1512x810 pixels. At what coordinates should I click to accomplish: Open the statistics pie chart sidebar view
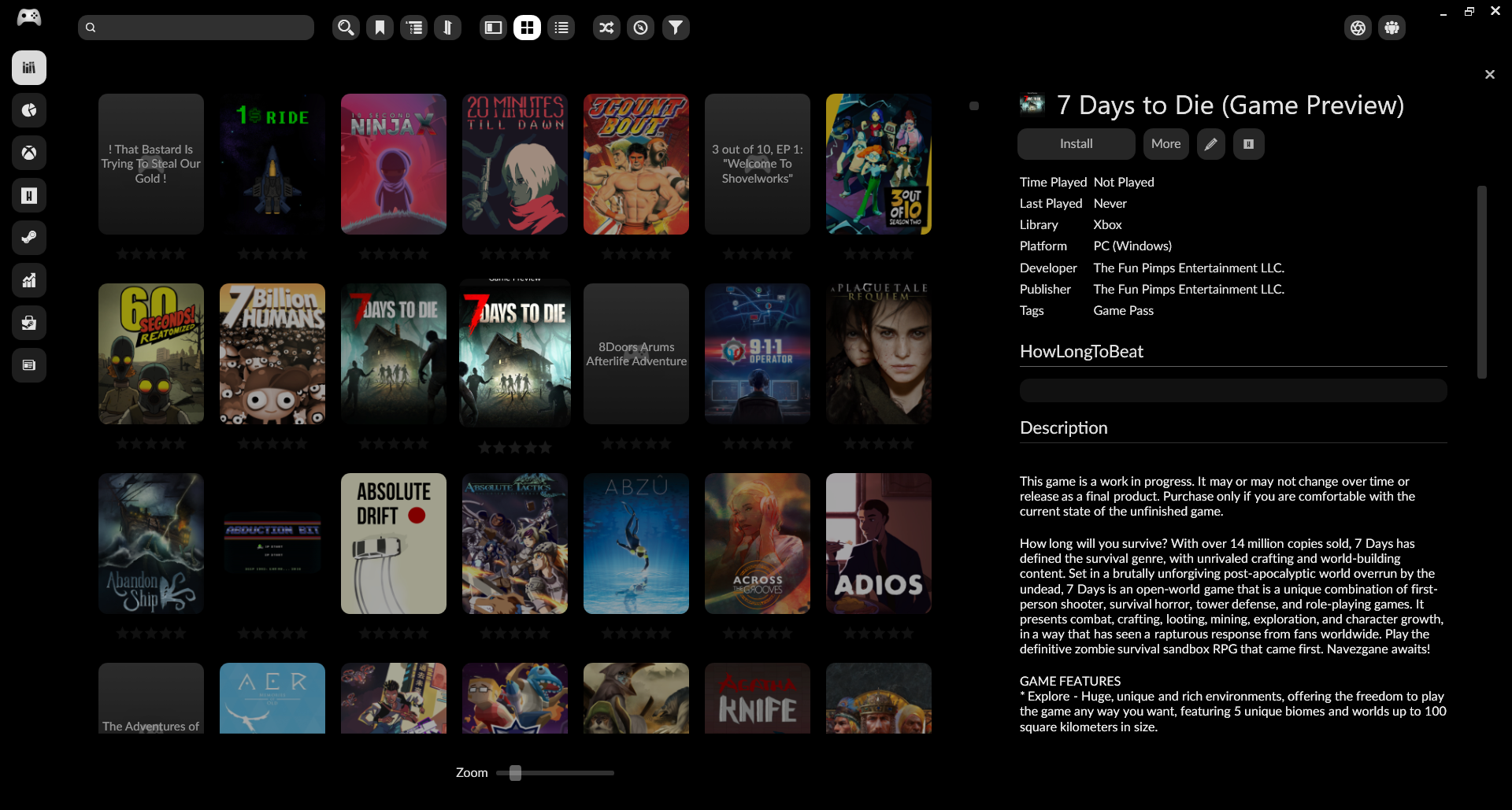(29, 110)
